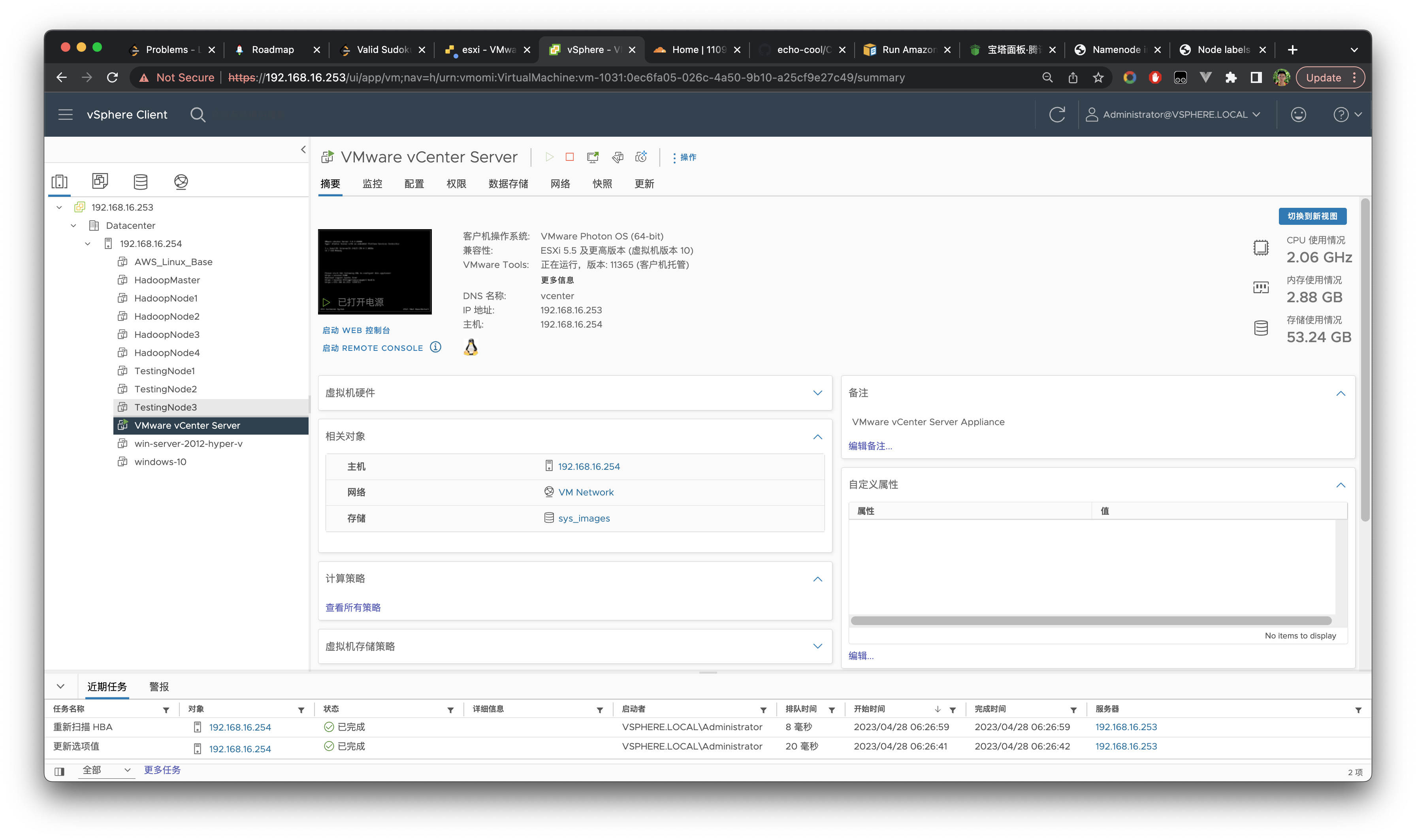The height and width of the screenshot is (840, 1416).
Task: Open the 快照 tab
Action: tap(602, 183)
